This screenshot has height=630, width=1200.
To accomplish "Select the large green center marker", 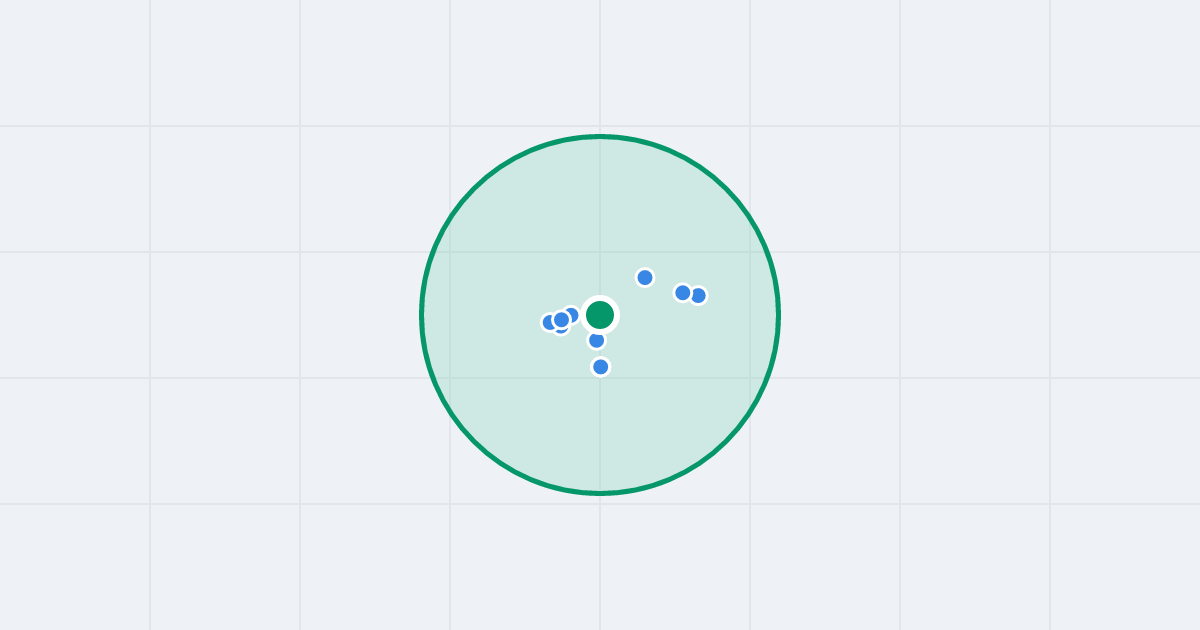I will [x=600, y=315].
